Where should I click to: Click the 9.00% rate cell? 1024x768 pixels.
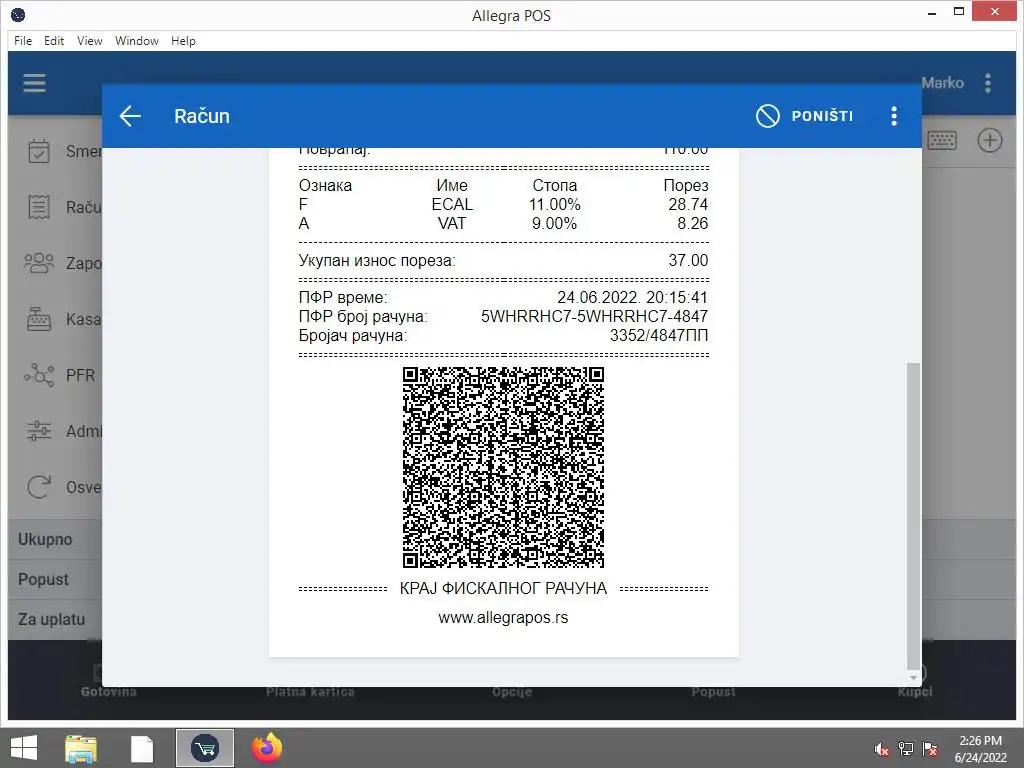554,223
